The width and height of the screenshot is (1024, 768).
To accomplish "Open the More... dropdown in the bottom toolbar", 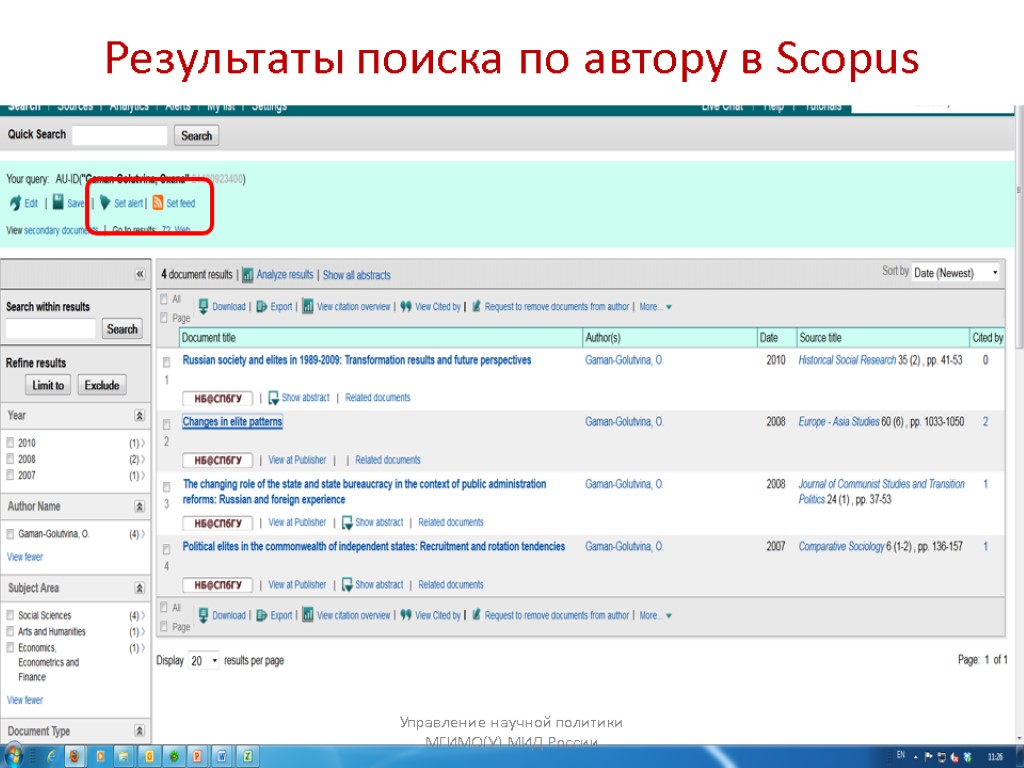I will [x=655, y=615].
